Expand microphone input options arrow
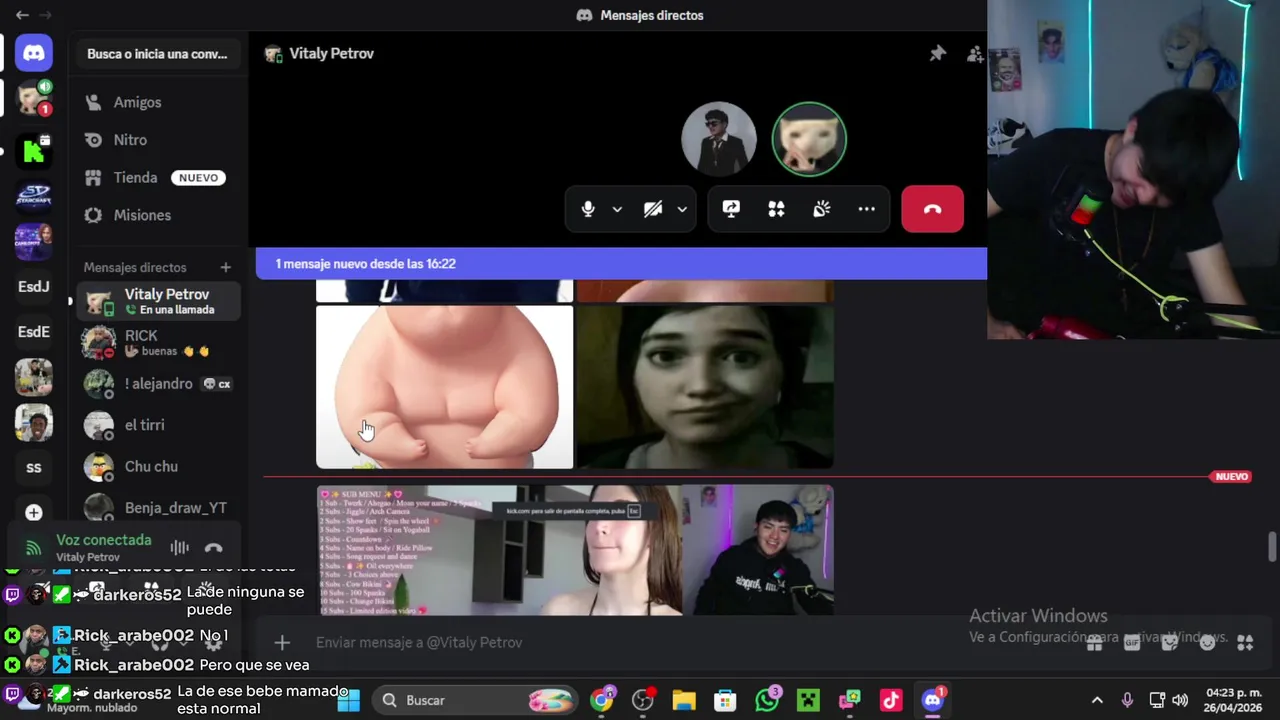1280x720 pixels. [x=617, y=209]
